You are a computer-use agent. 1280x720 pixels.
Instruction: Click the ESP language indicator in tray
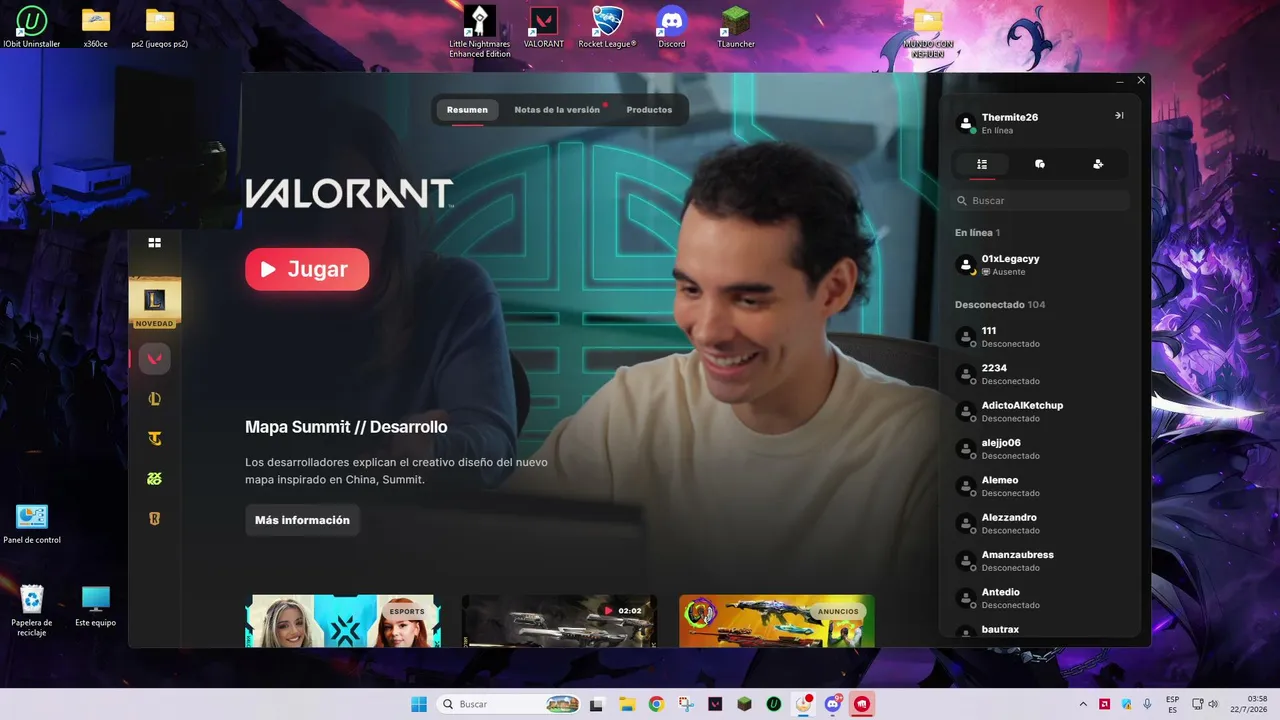click(x=1172, y=704)
